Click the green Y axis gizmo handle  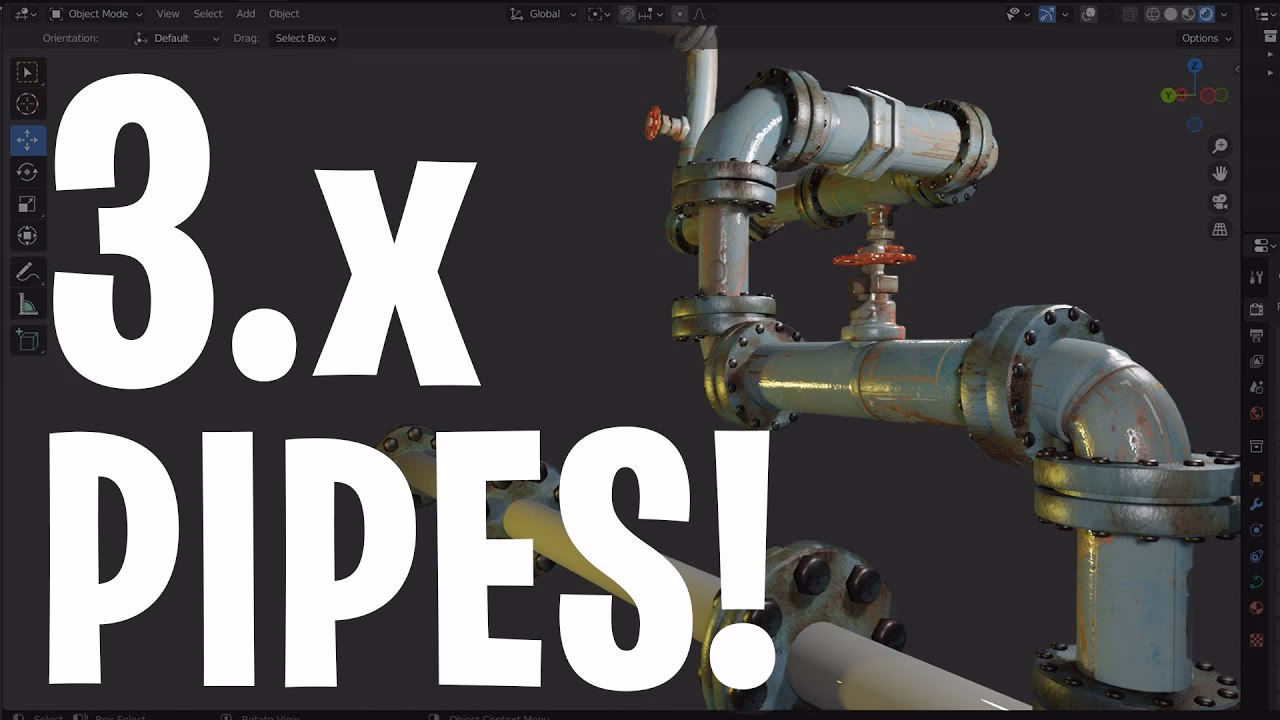click(x=1168, y=95)
